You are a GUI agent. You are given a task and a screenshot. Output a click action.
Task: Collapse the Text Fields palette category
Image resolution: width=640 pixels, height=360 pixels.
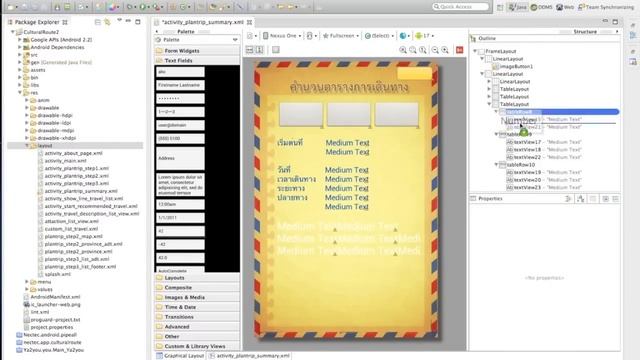click(198, 60)
